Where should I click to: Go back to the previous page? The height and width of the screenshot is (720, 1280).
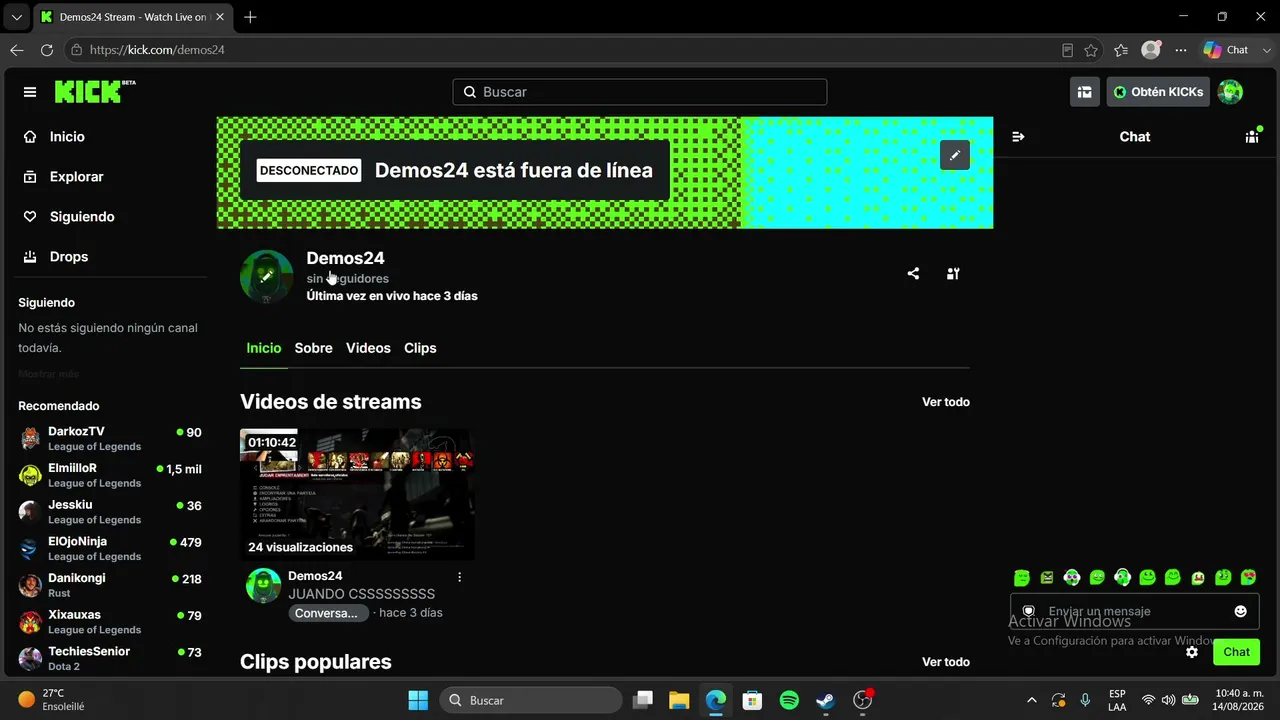click(17, 50)
